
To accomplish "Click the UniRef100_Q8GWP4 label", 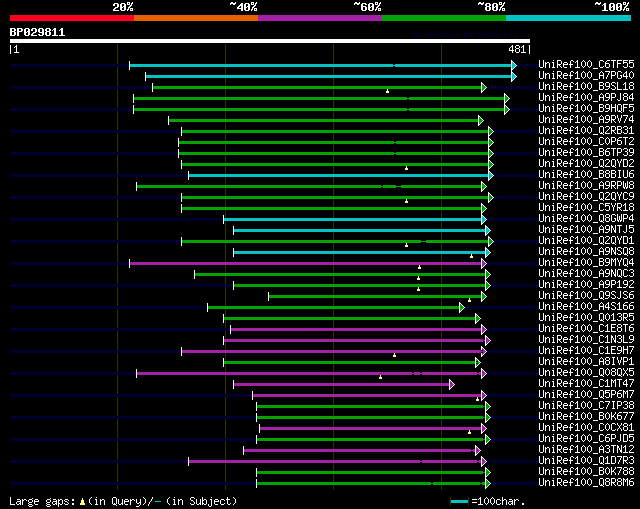I will [x=586, y=218].
